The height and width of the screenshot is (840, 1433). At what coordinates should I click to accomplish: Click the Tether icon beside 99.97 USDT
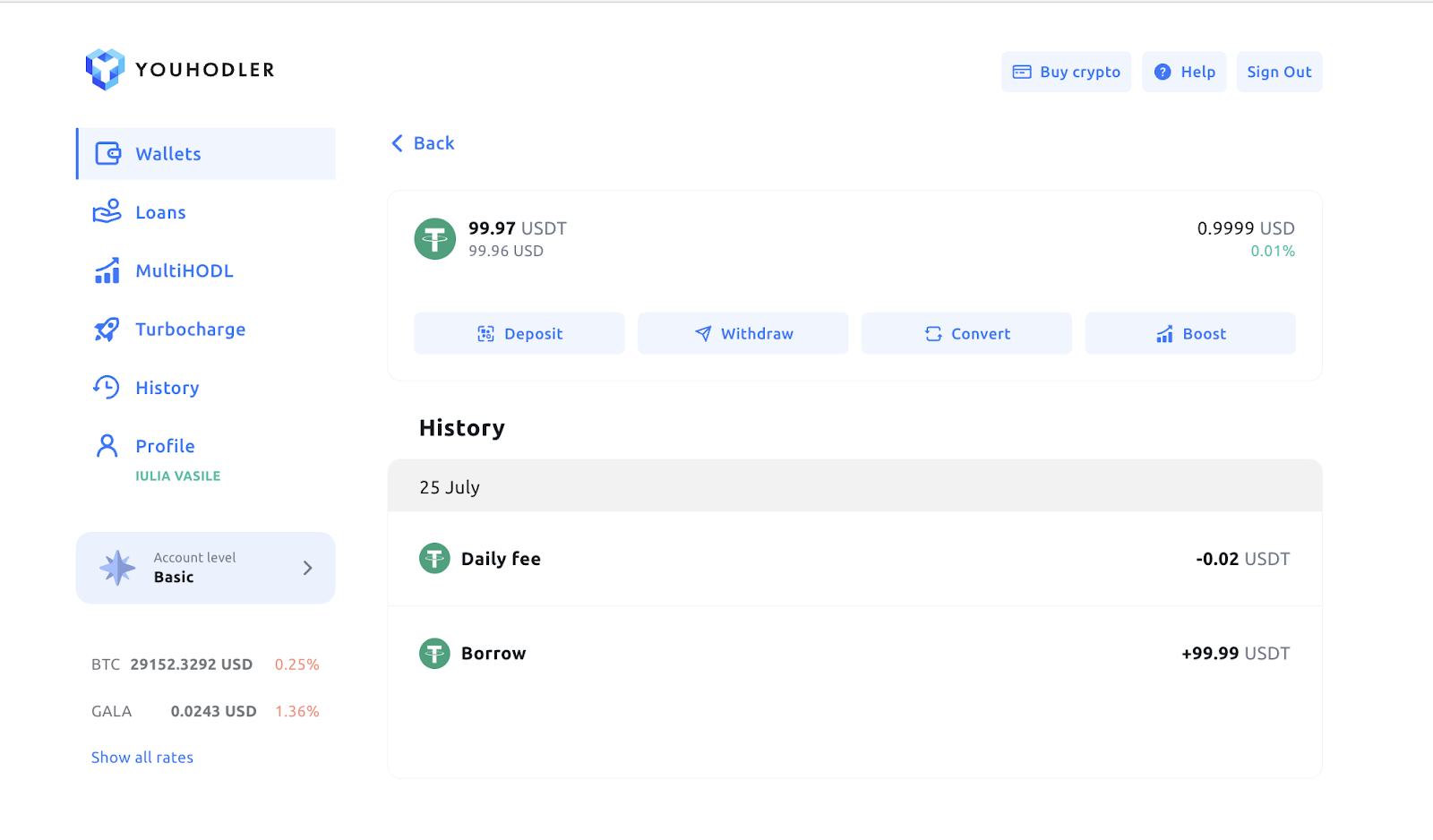[x=435, y=239]
